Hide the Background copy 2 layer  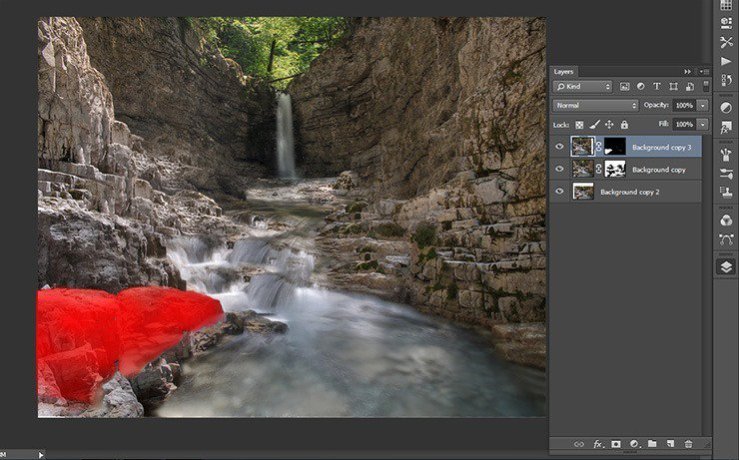pyautogui.click(x=560, y=191)
